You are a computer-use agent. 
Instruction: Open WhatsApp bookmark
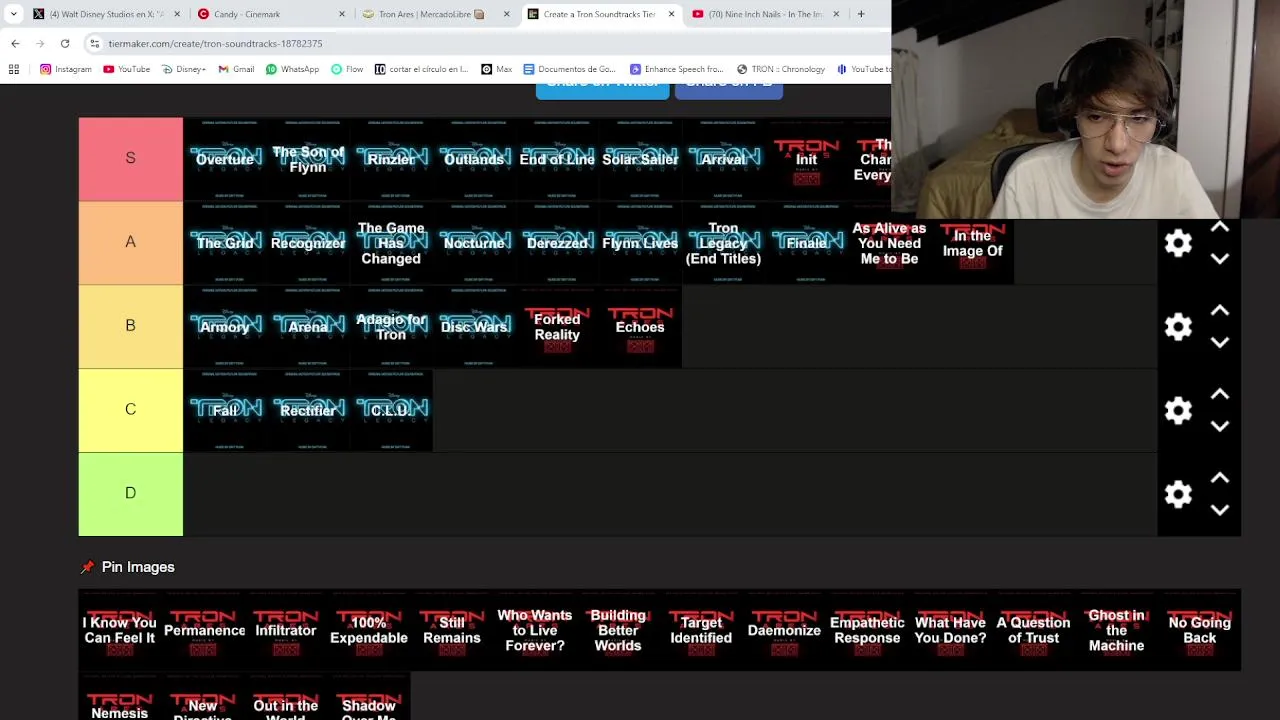point(293,69)
